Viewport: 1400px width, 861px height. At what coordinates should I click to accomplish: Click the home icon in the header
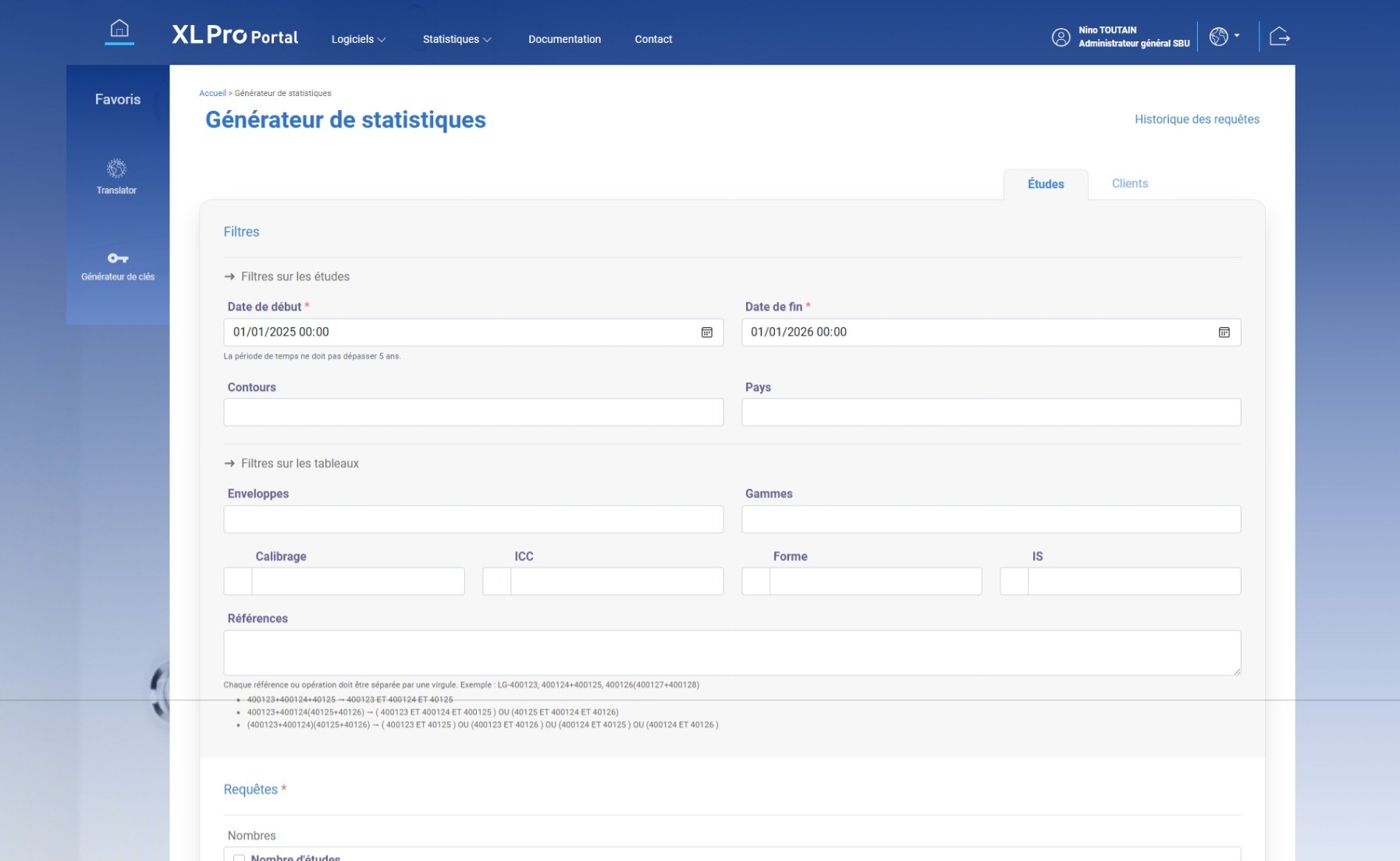pos(119,30)
